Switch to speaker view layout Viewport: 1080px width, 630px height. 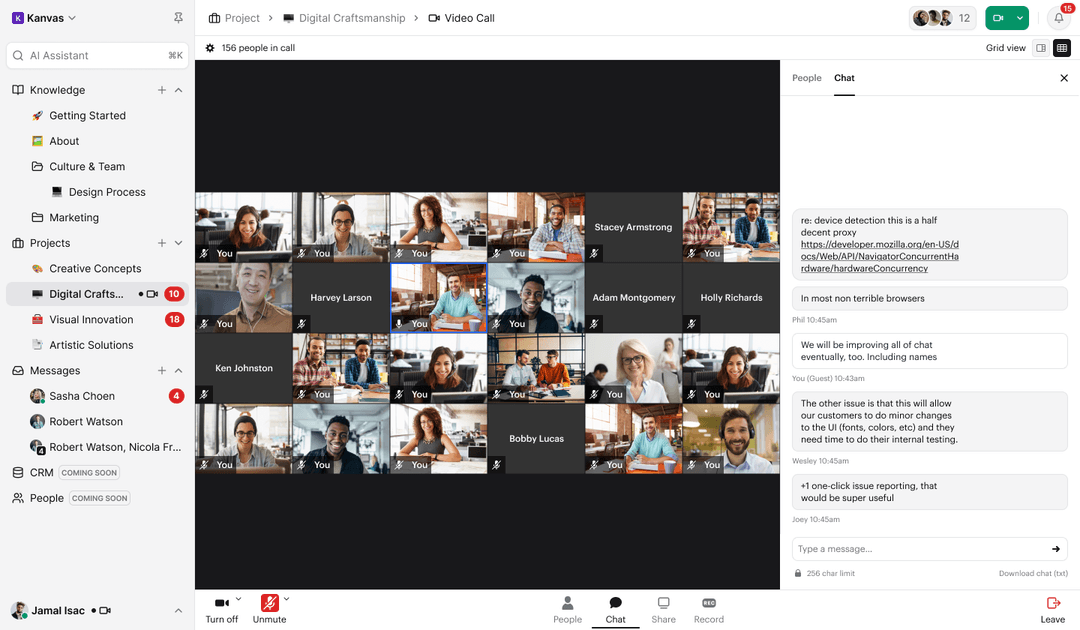tap(1040, 47)
